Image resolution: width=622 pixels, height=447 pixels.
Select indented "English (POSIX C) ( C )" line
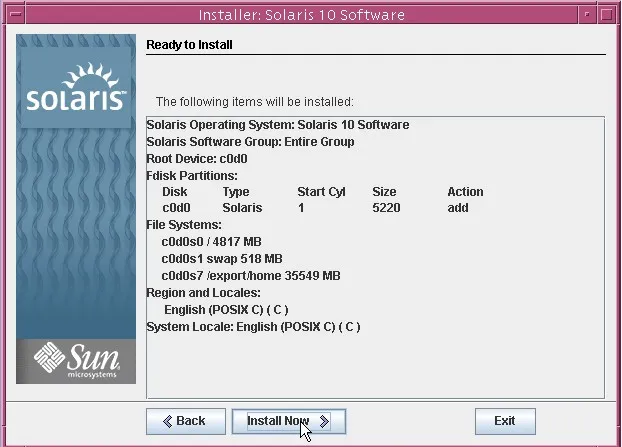coord(226,310)
